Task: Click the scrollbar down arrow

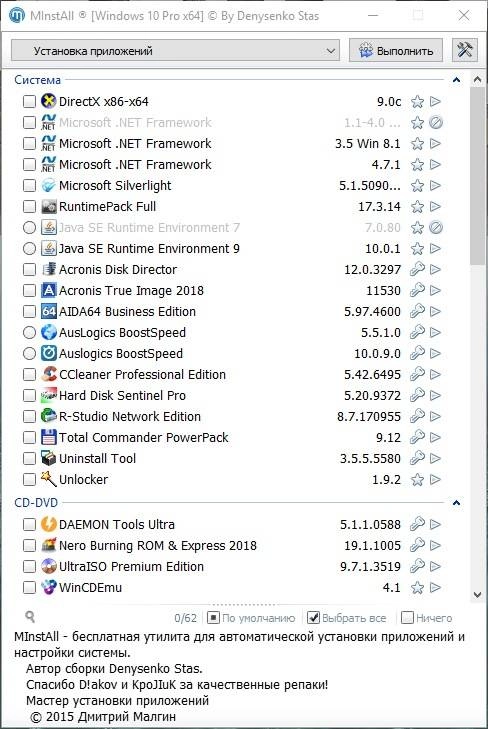Action: (x=477, y=595)
